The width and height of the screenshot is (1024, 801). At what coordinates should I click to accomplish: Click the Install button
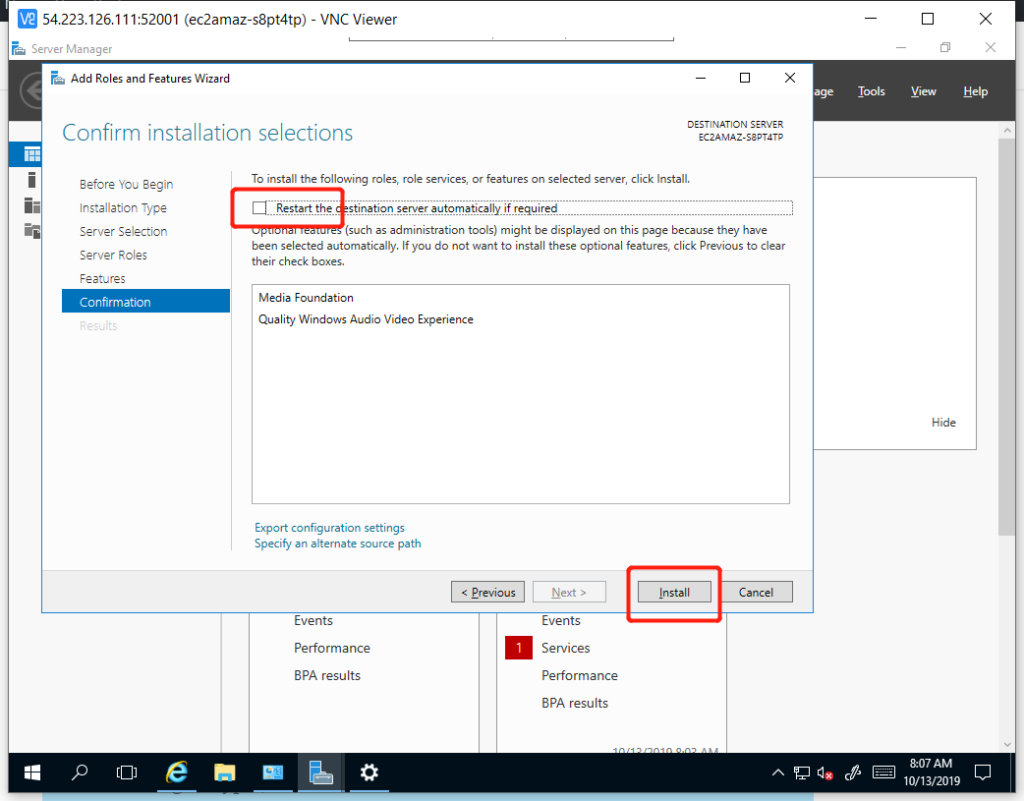point(674,592)
